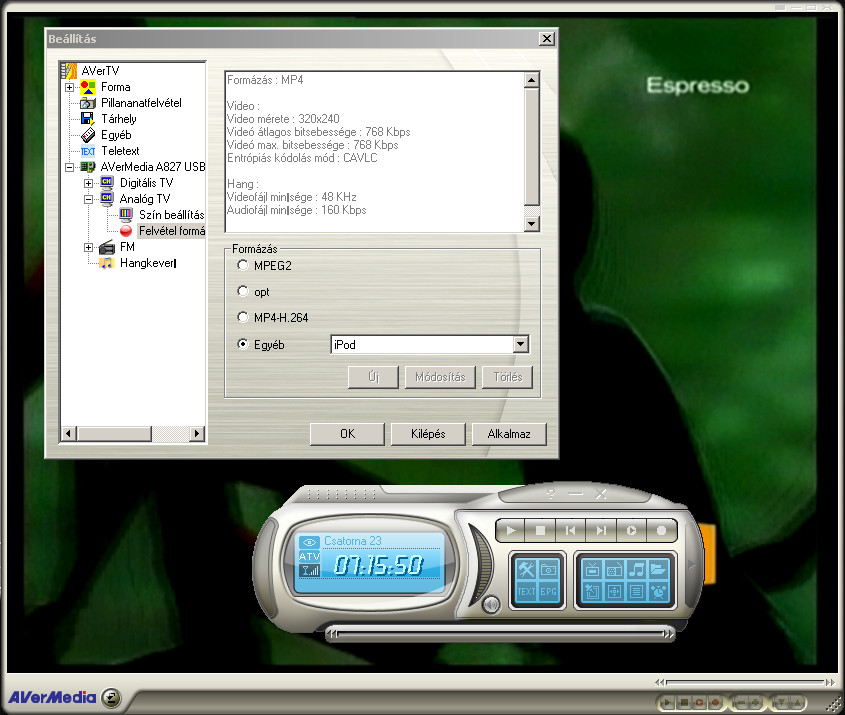
Task: Click the remote panel volume arc slider
Action: point(483,563)
